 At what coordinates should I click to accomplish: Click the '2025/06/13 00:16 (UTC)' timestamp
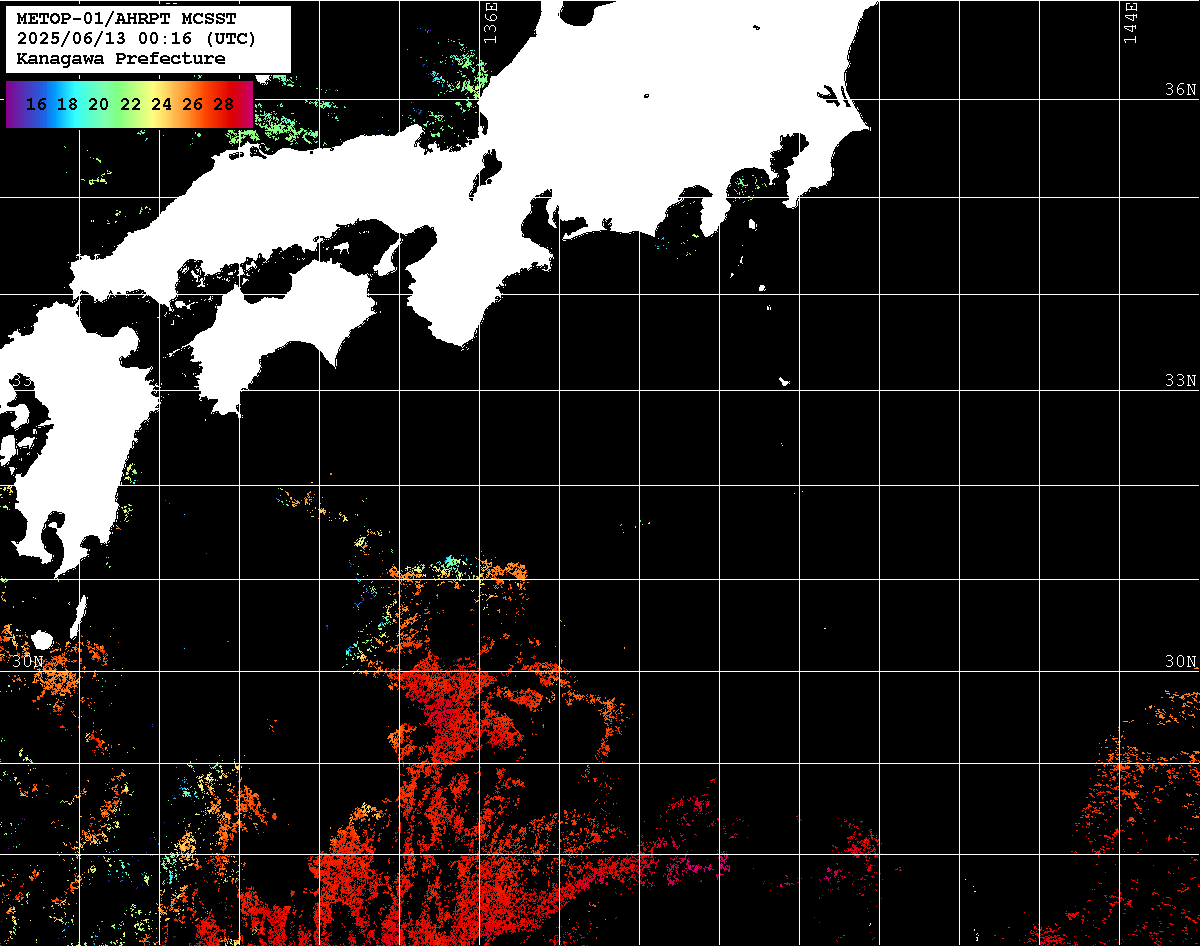(x=136, y=39)
